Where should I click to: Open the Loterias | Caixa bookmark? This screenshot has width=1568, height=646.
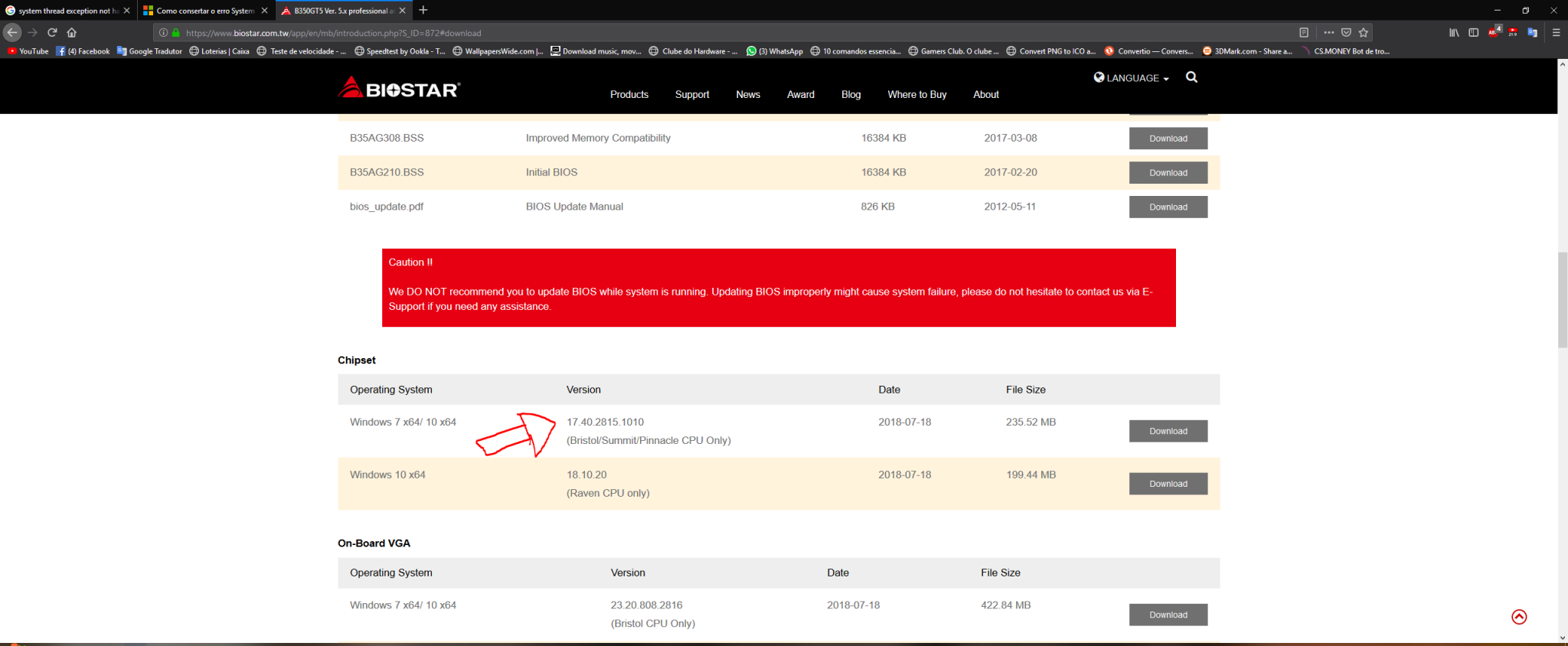(x=220, y=51)
